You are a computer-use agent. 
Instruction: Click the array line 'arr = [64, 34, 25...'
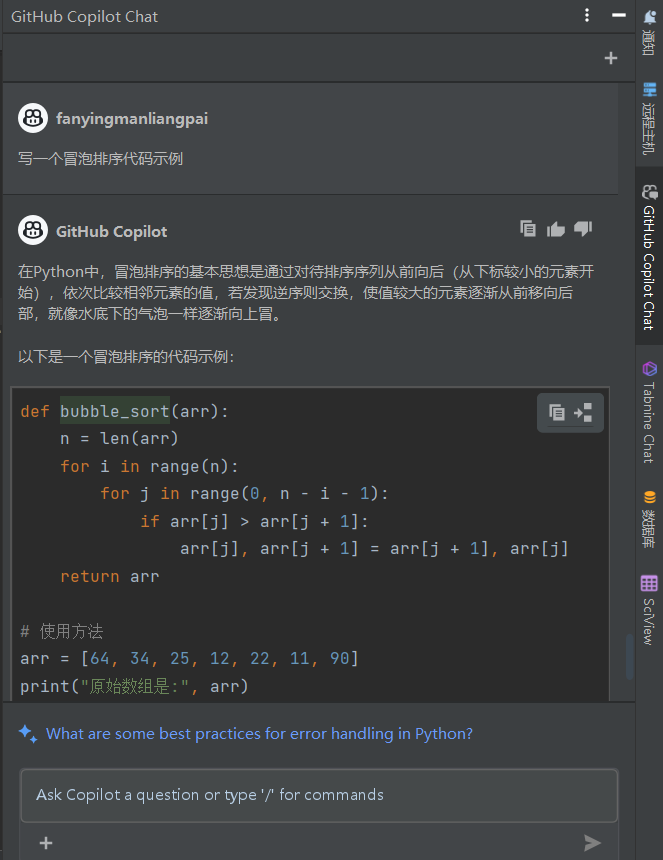coord(189,658)
